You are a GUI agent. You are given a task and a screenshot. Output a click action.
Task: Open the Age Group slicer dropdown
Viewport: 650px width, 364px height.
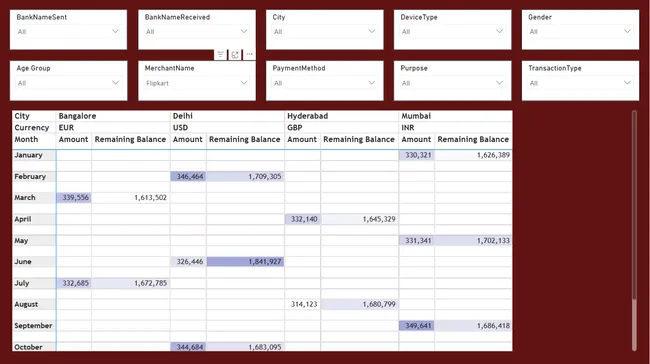(x=68, y=83)
